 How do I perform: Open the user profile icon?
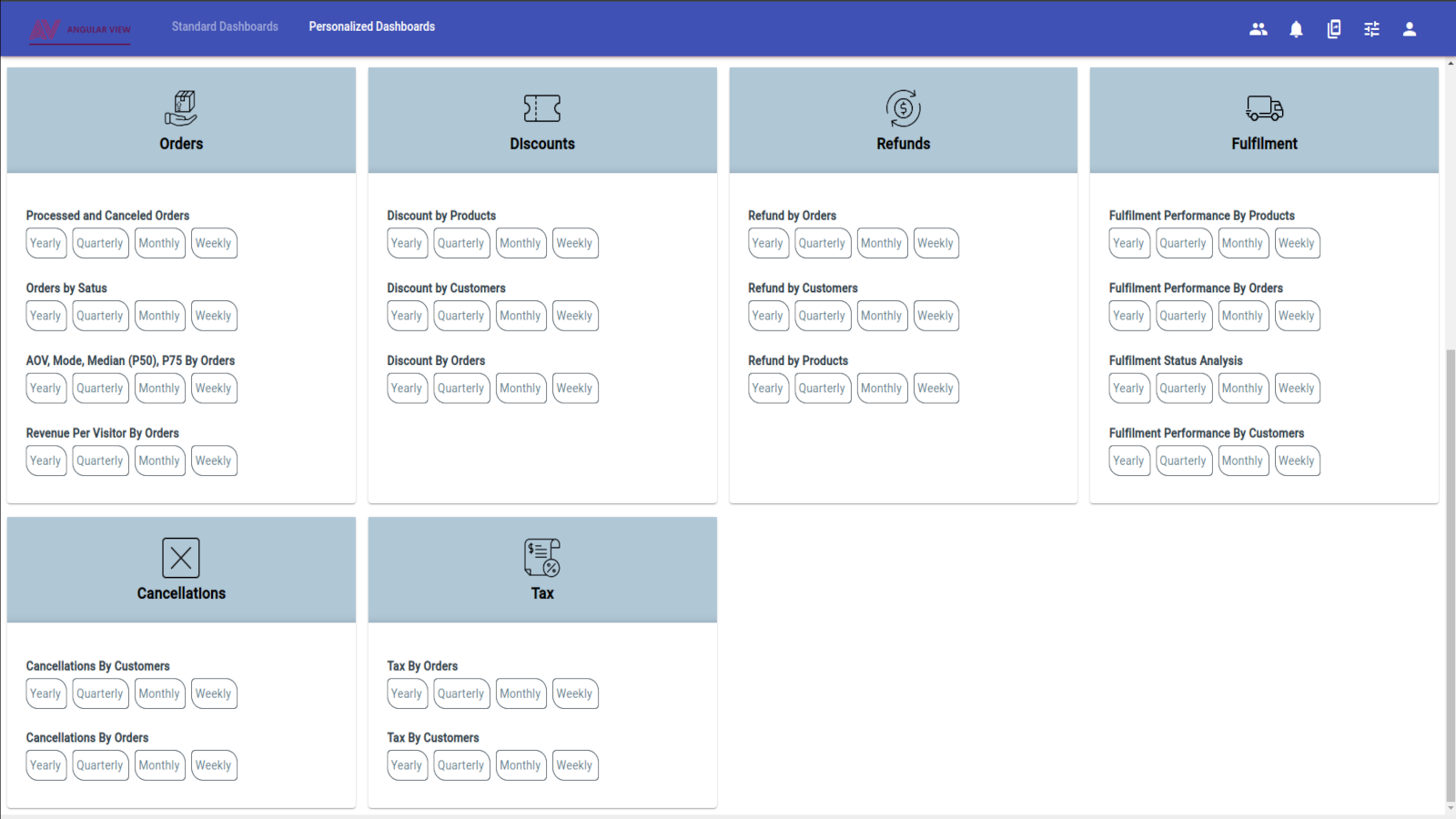click(1410, 29)
